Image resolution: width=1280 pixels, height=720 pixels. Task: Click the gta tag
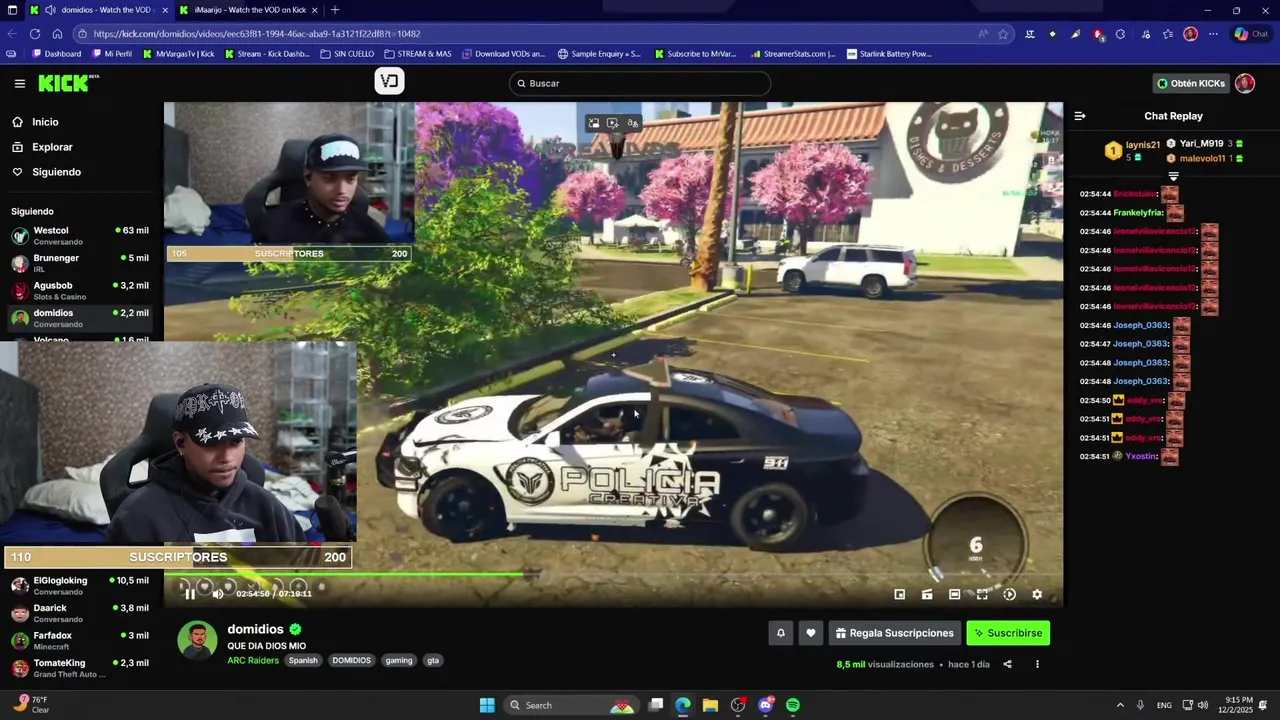coord(433,660)
